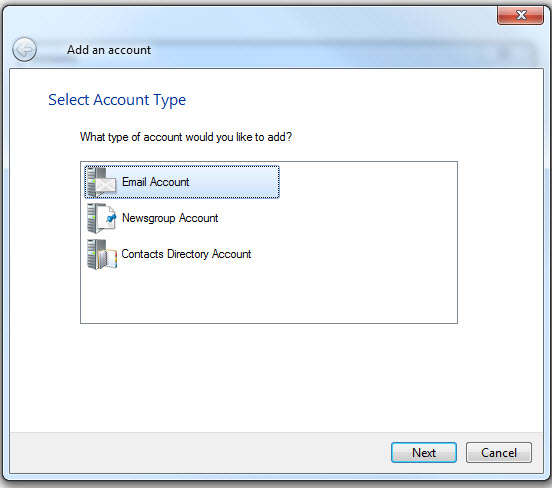552x488 pixels.
Task: Click the Add an account title text
Action: 109,50
